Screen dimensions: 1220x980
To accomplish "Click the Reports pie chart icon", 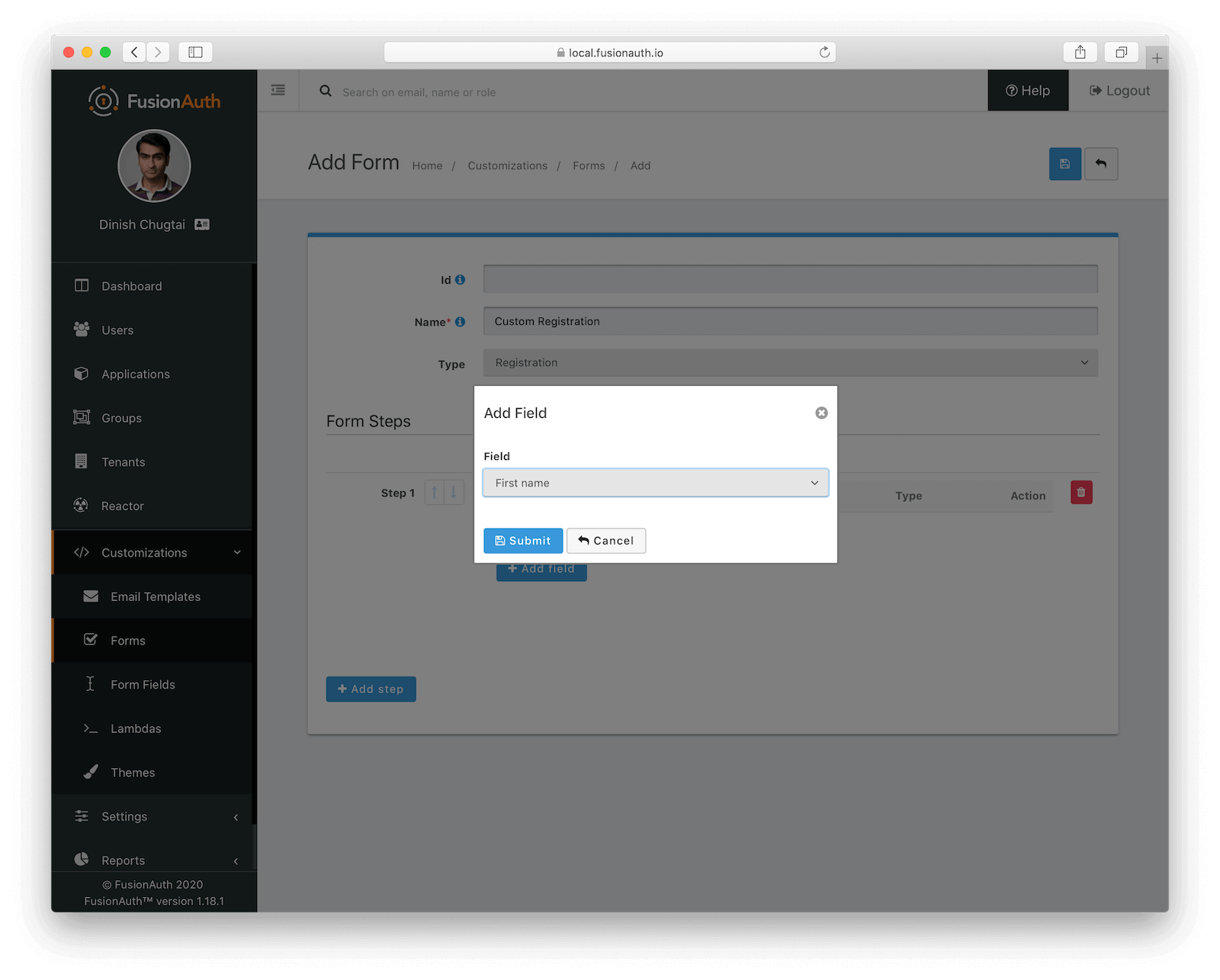I will [82, 860].
